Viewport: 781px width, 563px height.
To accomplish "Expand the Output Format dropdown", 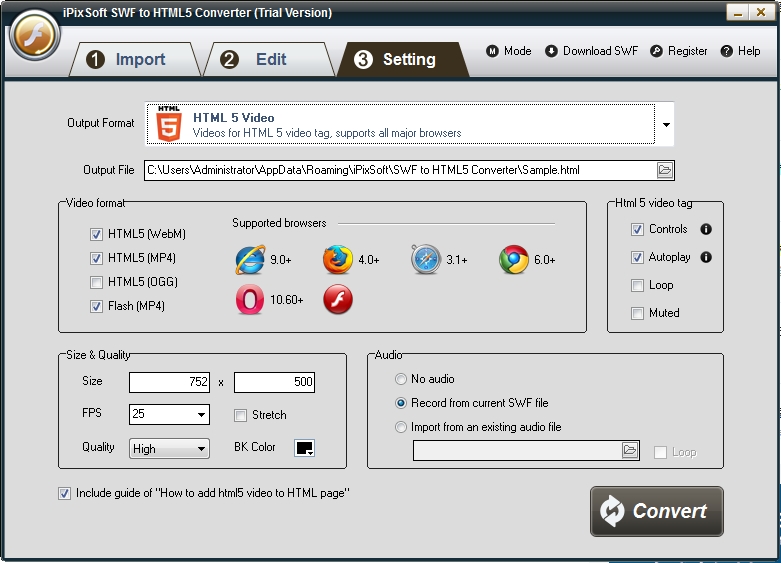I will (666, 125).
